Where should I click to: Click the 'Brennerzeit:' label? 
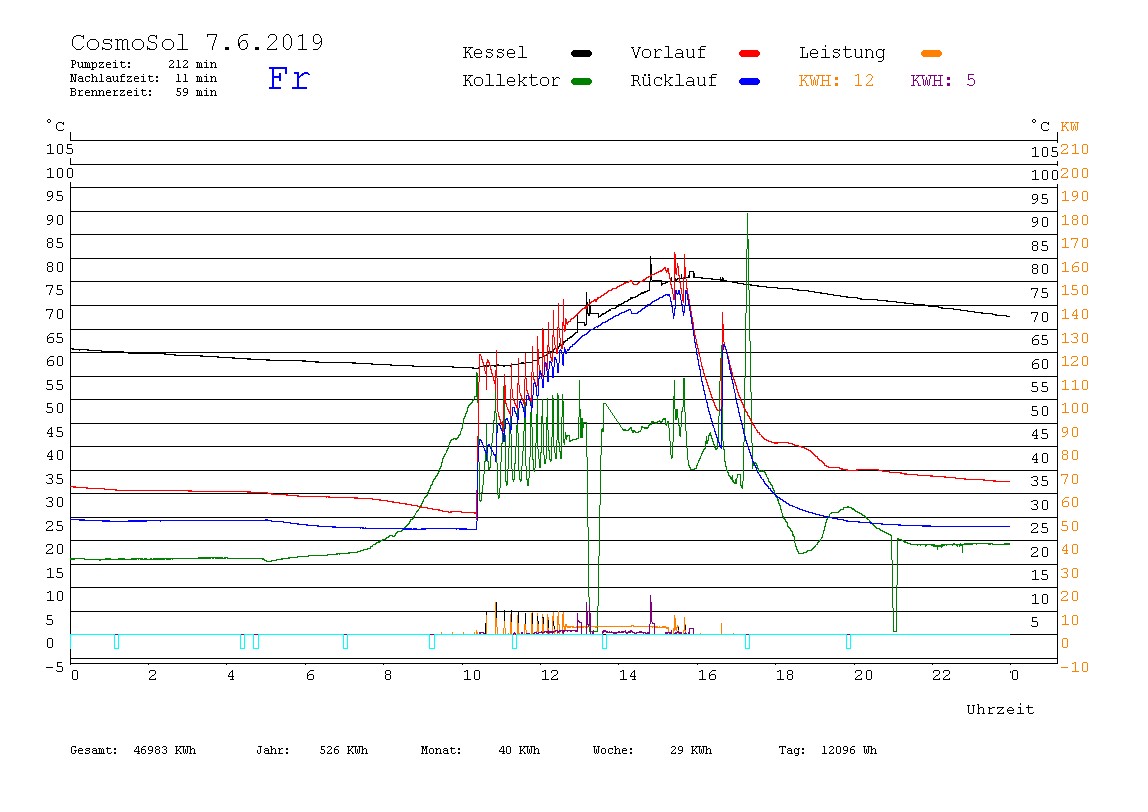click(x=111, y=92)
